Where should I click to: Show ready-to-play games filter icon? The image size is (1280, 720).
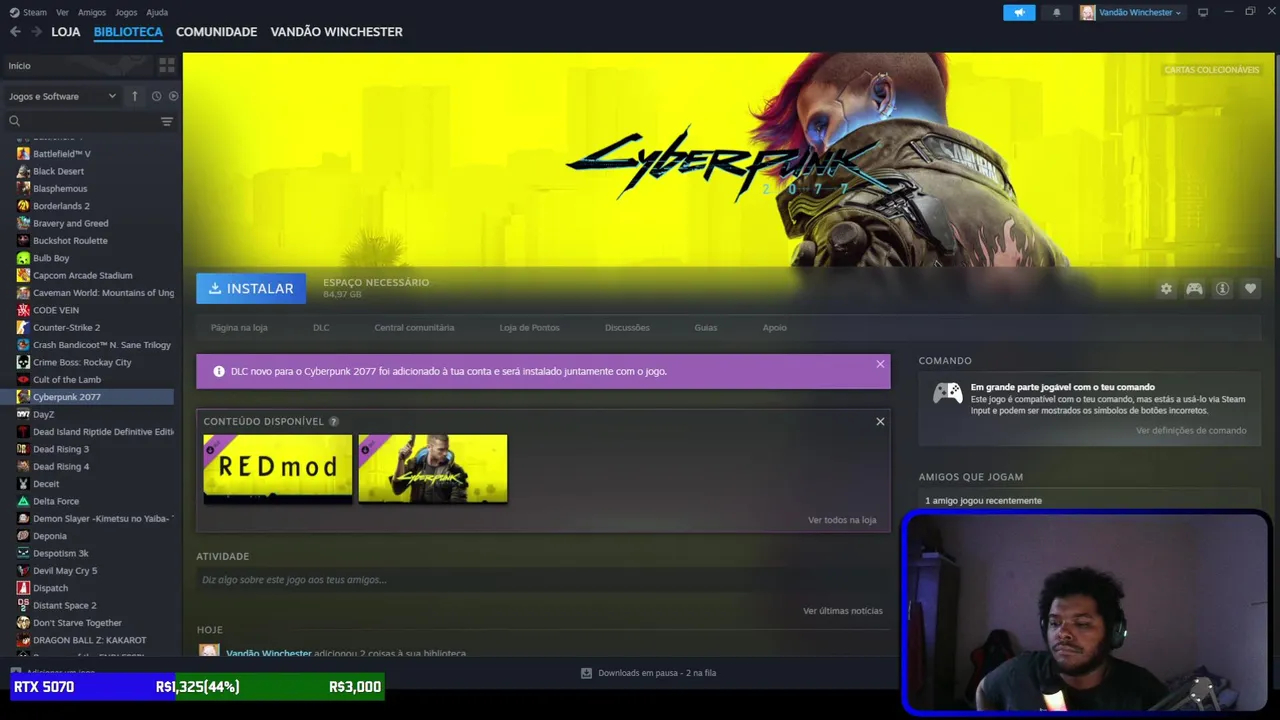[x=173, y=96]
